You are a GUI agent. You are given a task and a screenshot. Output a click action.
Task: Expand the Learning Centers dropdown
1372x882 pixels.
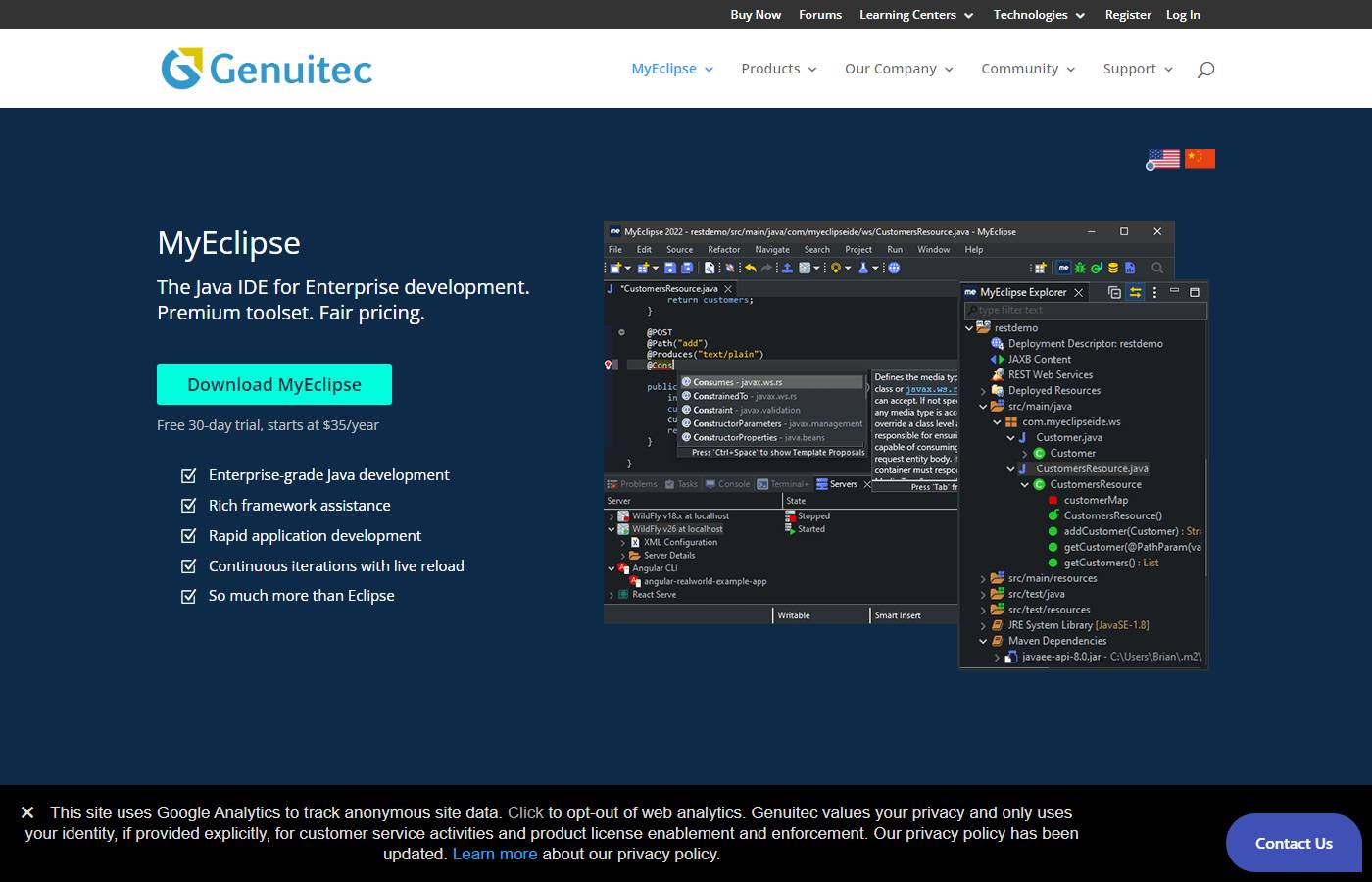click(916, 15)
